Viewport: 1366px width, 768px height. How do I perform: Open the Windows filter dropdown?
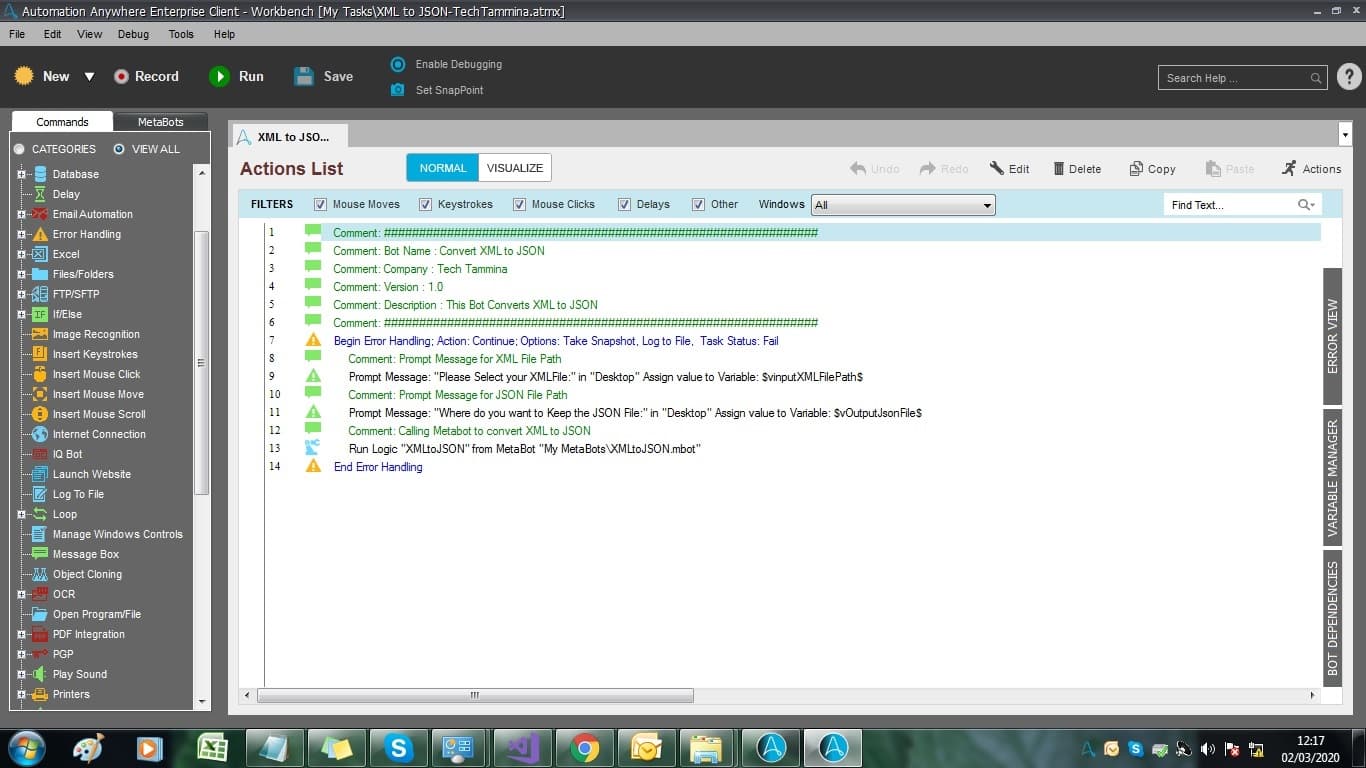point(903,205)
